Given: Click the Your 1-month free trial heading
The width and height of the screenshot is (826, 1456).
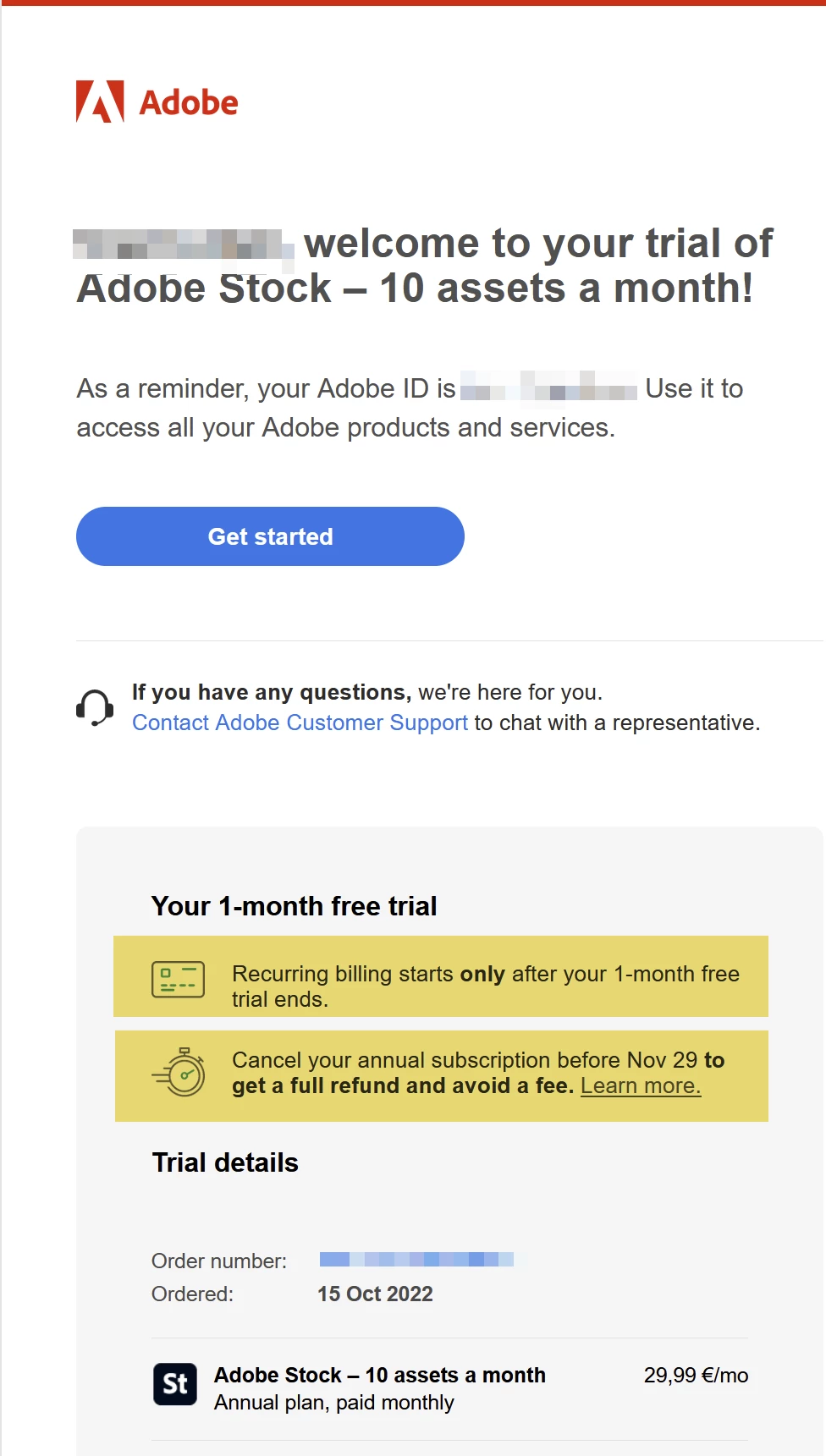Looking at the screenshot, I should [294, 906].
